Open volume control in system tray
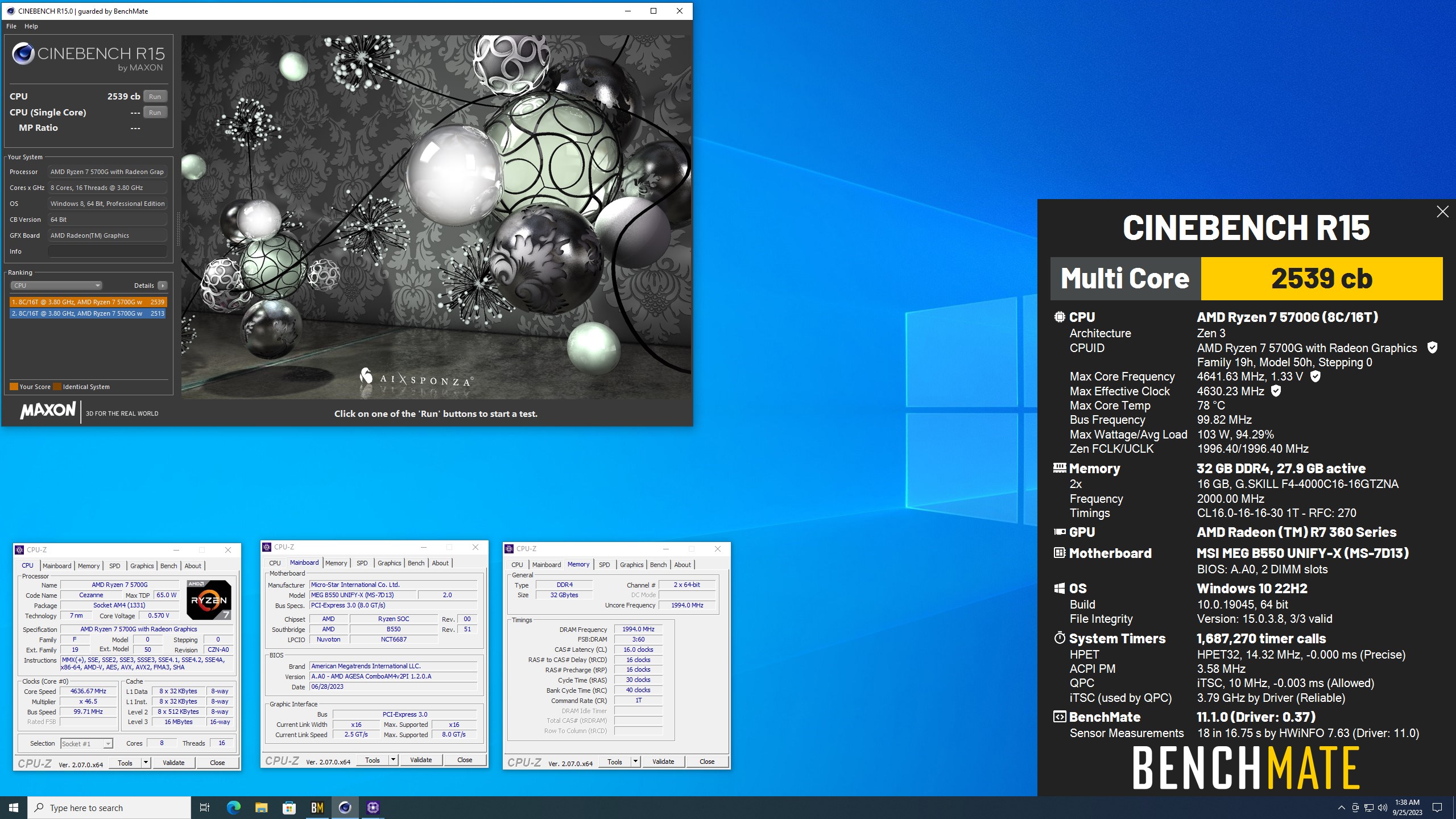The width and height of the screenshot is (1456, 819). (1383, 808)
